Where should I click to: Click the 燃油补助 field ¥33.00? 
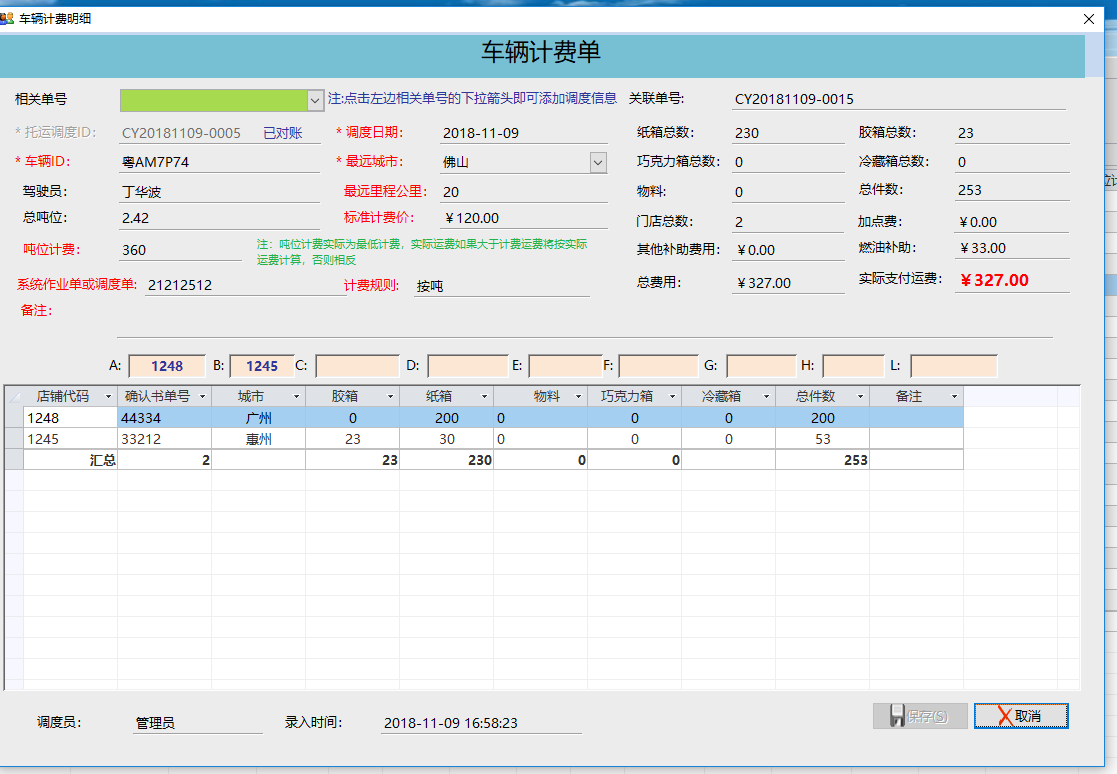click(x=1012, y=249)
